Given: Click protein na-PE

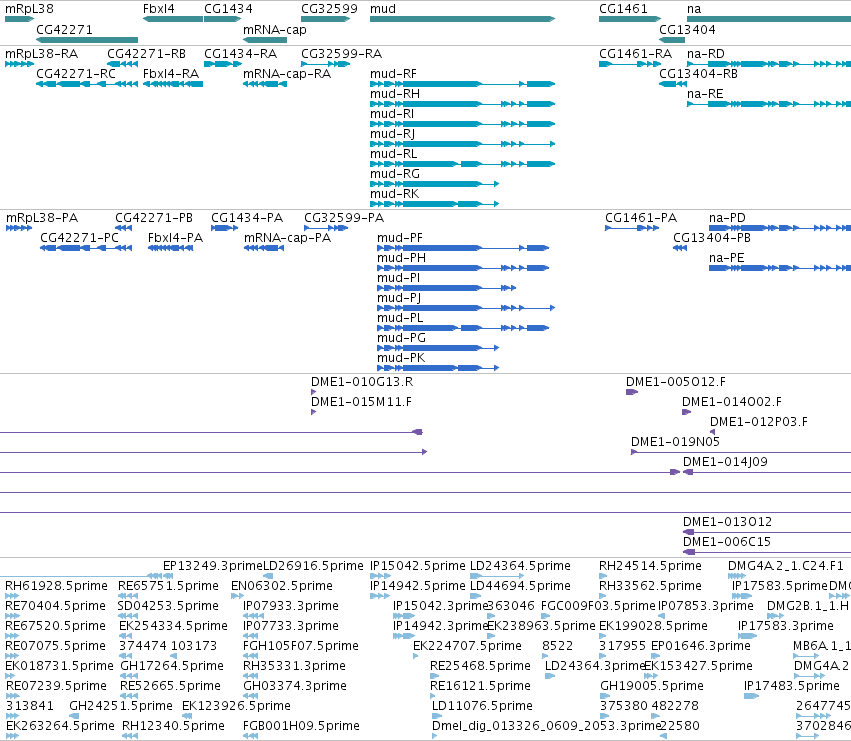Looking at the screenshot, I should point(780,268).
